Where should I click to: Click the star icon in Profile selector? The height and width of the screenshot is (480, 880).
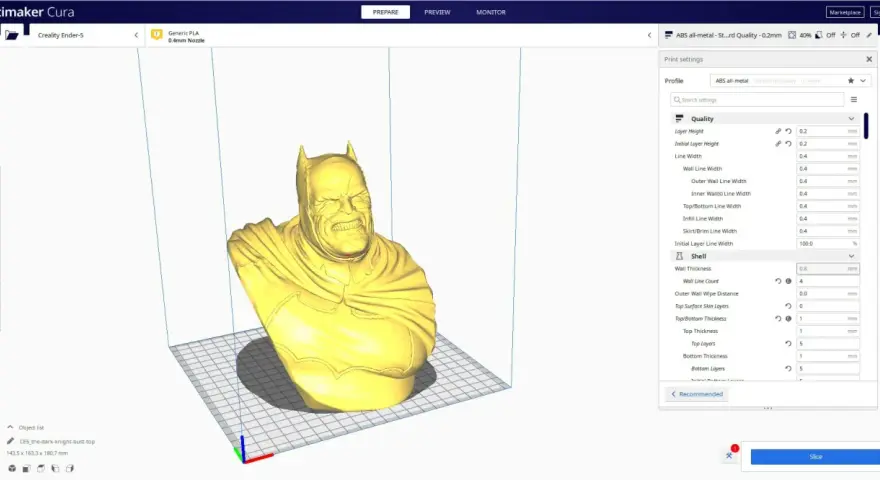pyautogui.click(x=851, y=81)
